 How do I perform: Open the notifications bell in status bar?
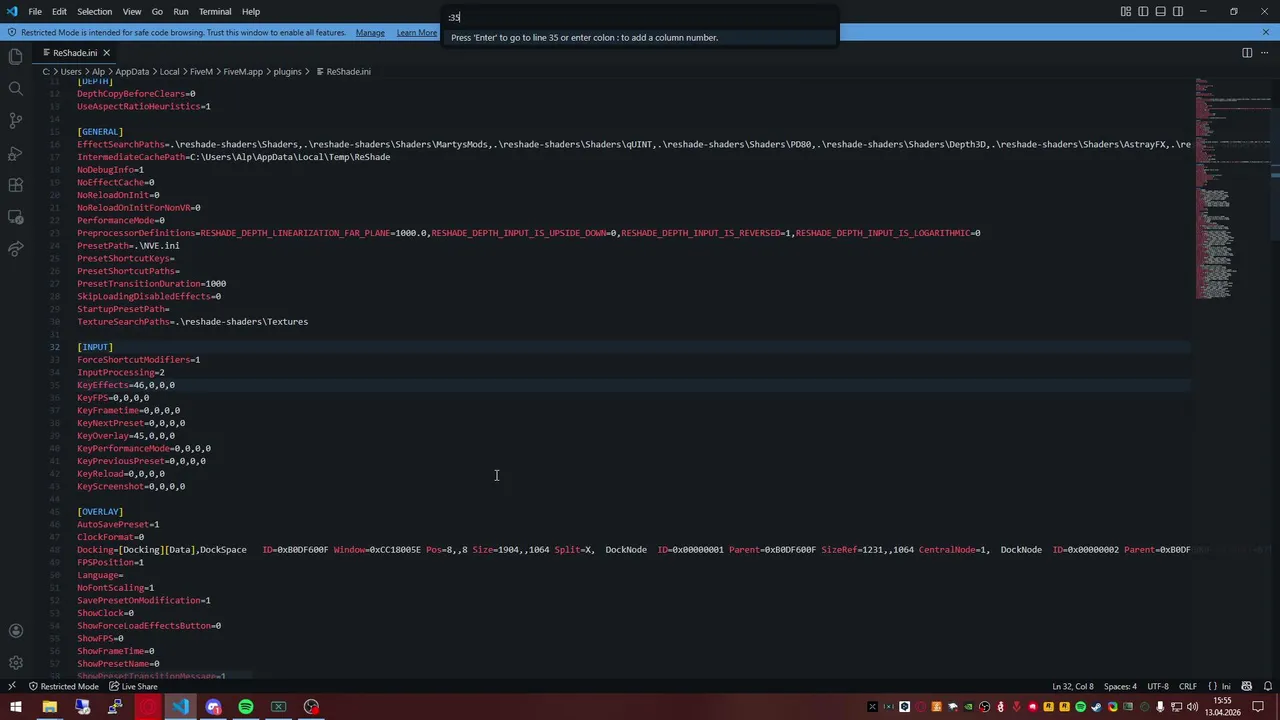tap(1266, 687)
